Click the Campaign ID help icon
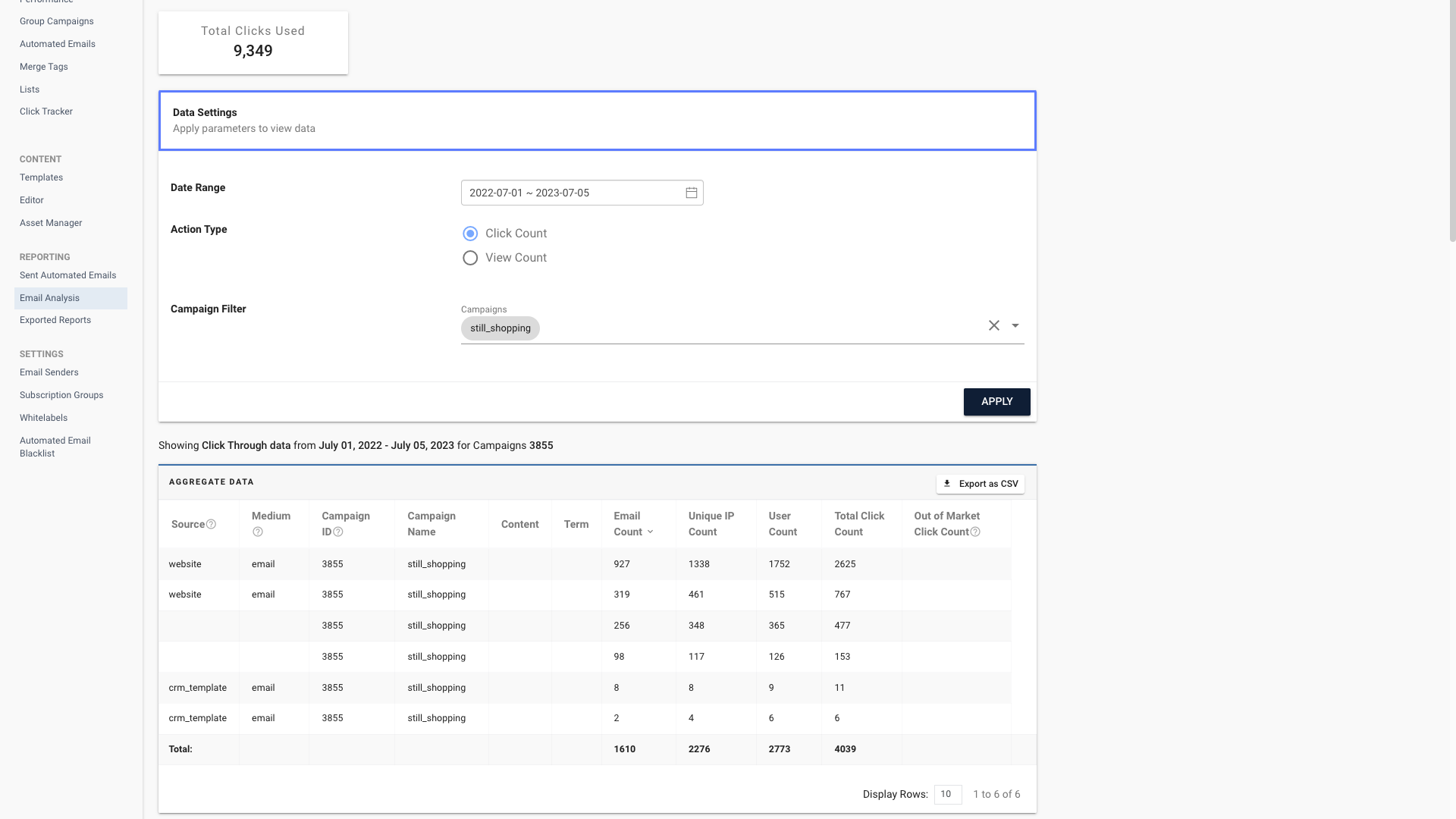 pyautogui.click(x=338, y=532)
